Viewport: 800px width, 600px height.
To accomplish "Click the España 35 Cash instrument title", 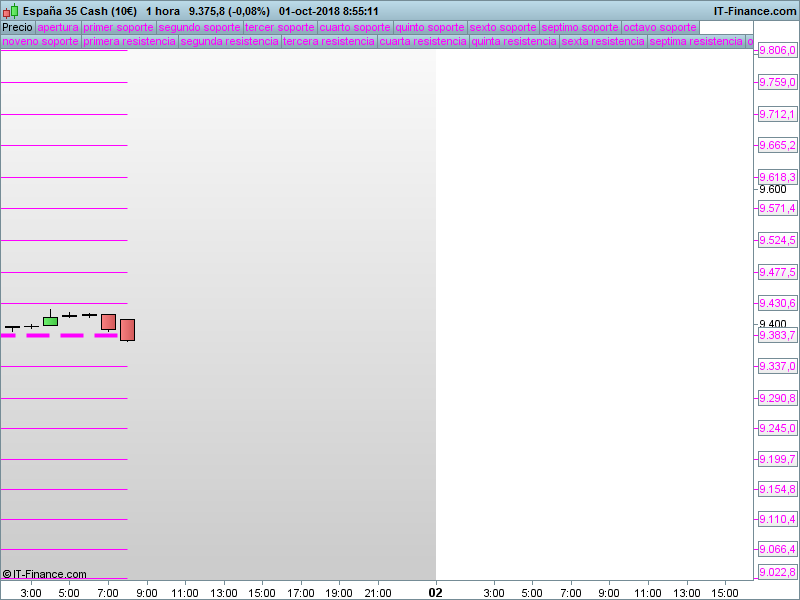I will 80,11.
